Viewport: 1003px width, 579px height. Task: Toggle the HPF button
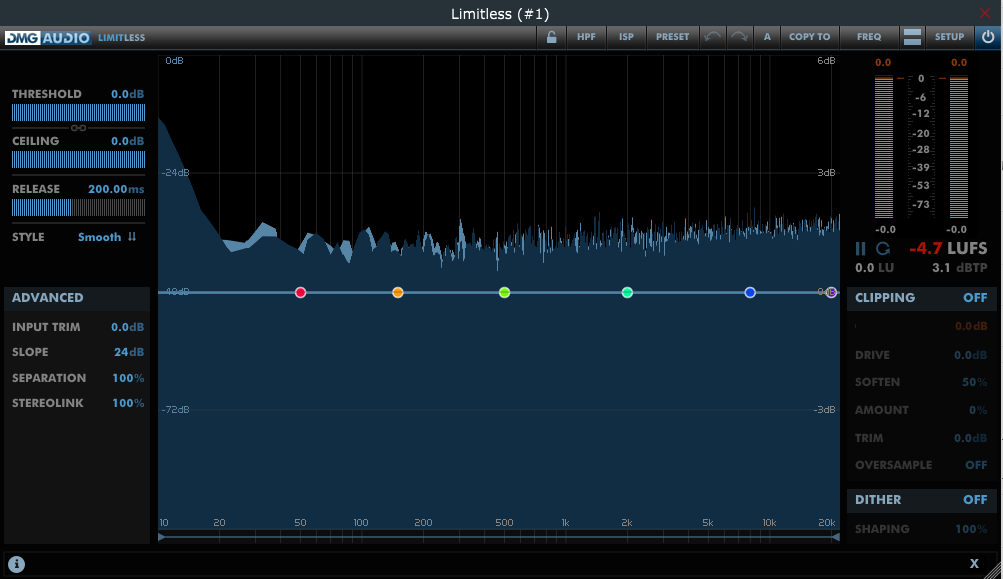point(586,37)
